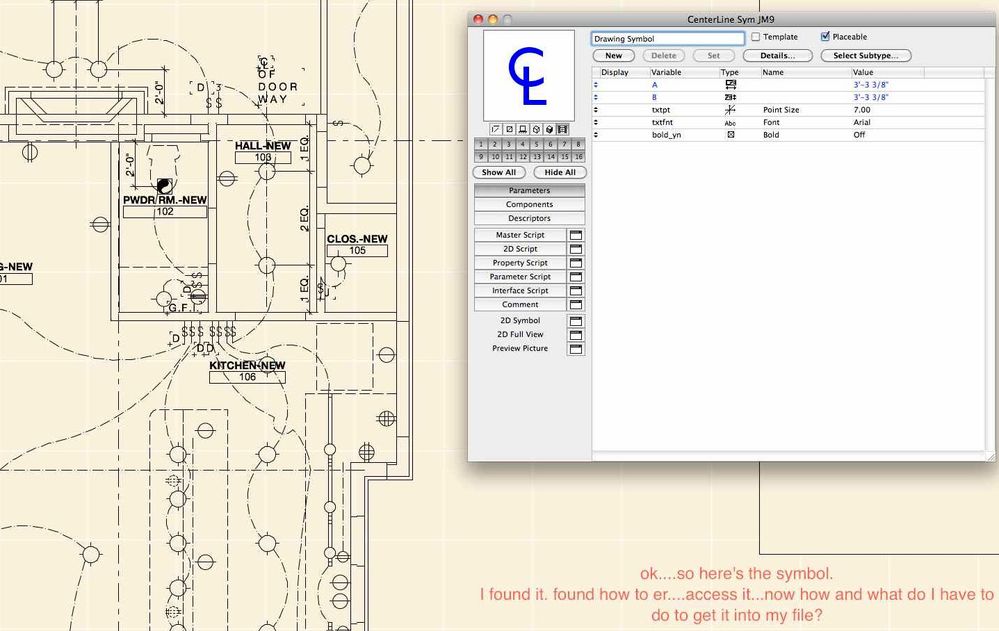Click the boolean type icon on the bold_yn row
The image size is (999, 631).
click(731, 134)
